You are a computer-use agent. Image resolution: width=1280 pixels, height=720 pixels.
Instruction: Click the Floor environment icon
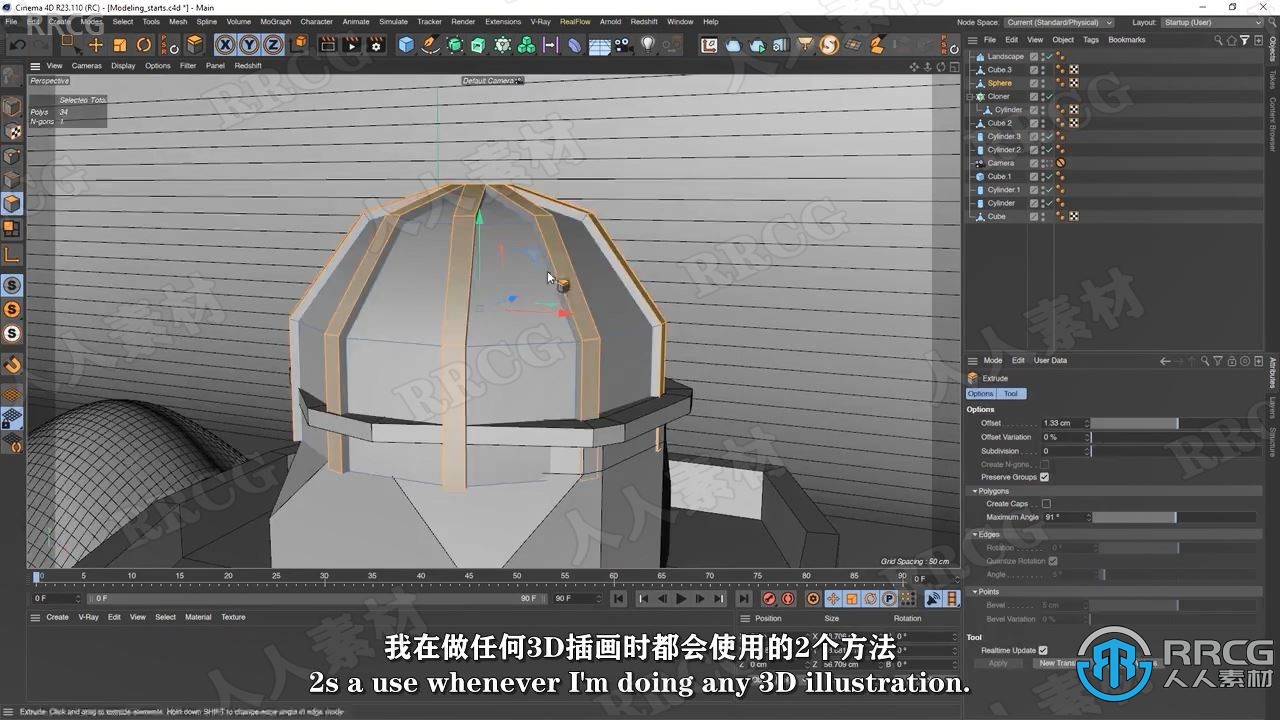[x=600, y=45]
